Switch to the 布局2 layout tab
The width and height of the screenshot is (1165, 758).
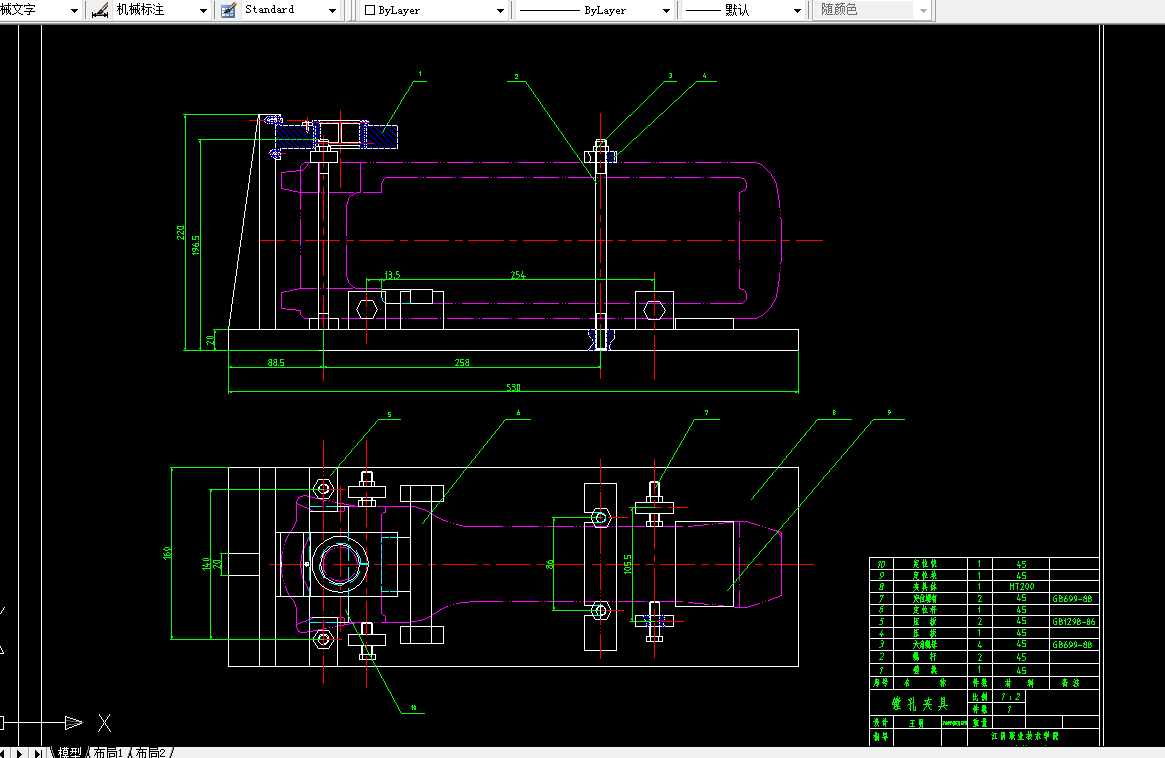tap(150, 753)
